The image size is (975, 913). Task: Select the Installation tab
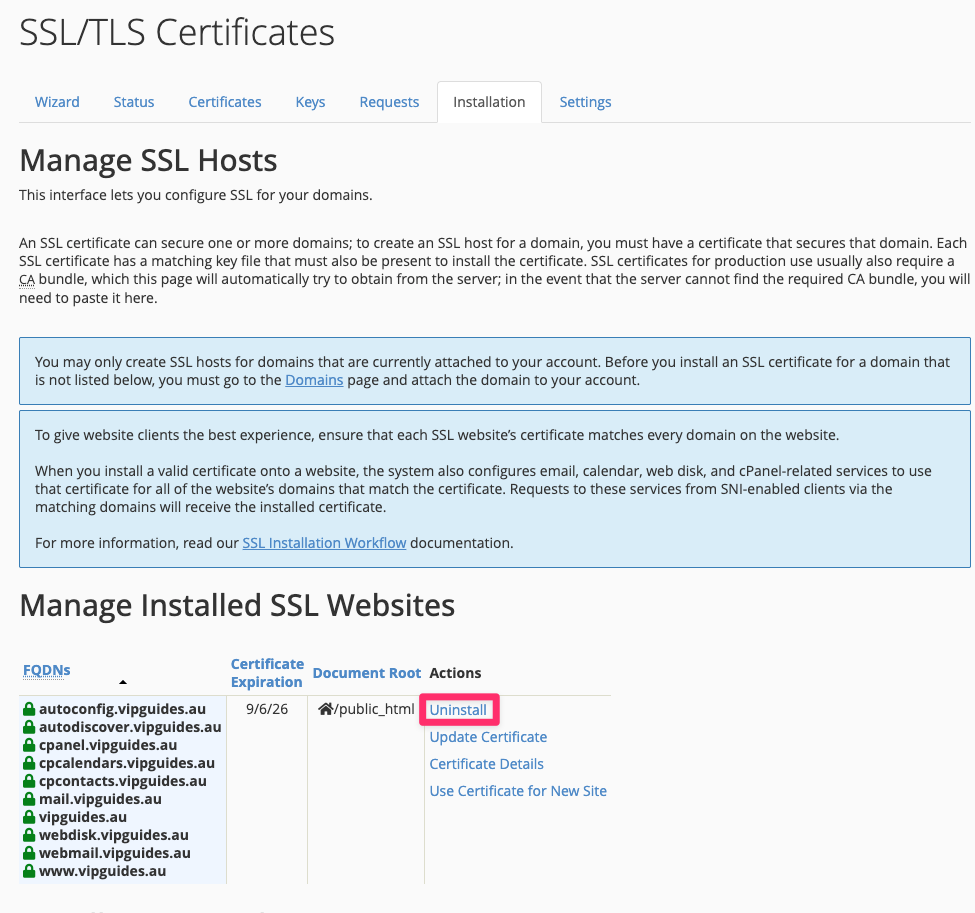tap(489, 102)
